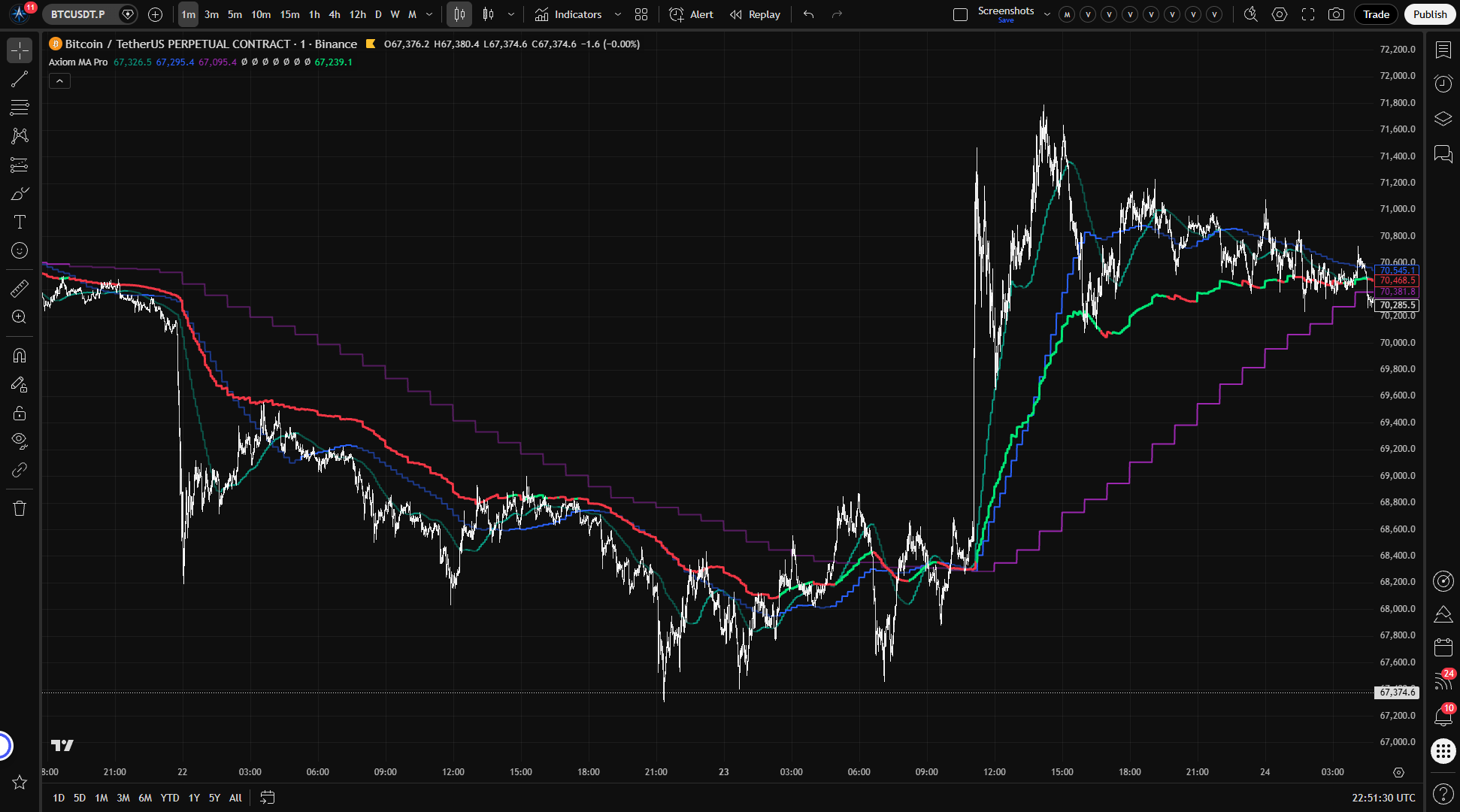Image resolution: width=1460 pixels, height=812 pixels.
Task: Tick the Screenshots layout checkbox
Action: tap(960, 14)
